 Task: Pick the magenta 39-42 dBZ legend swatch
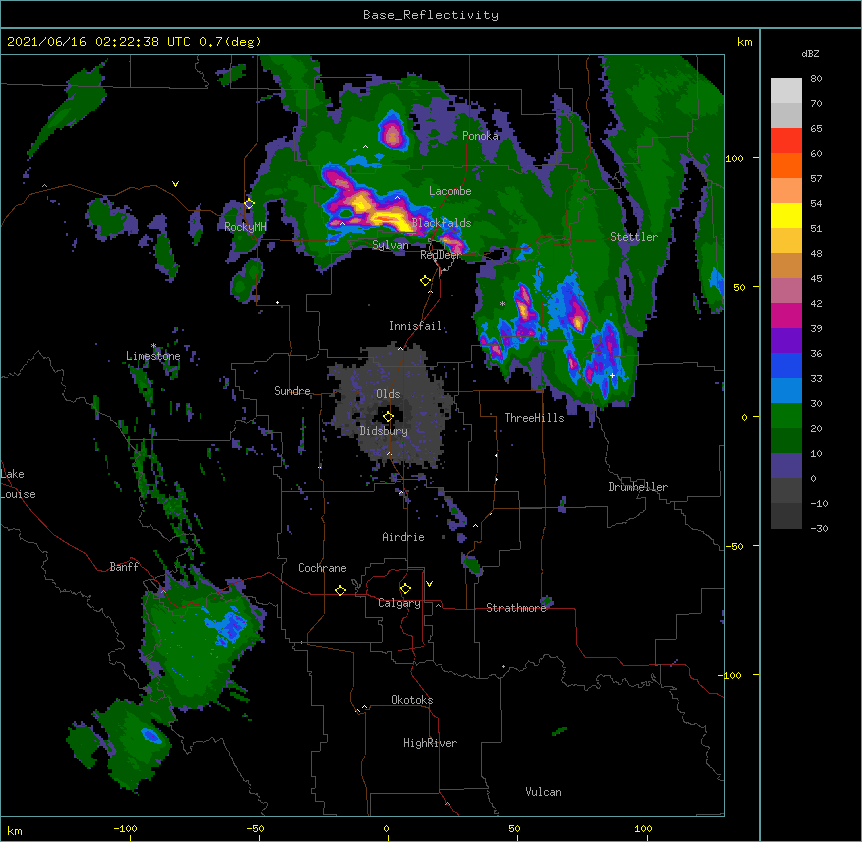coord(786,315)
